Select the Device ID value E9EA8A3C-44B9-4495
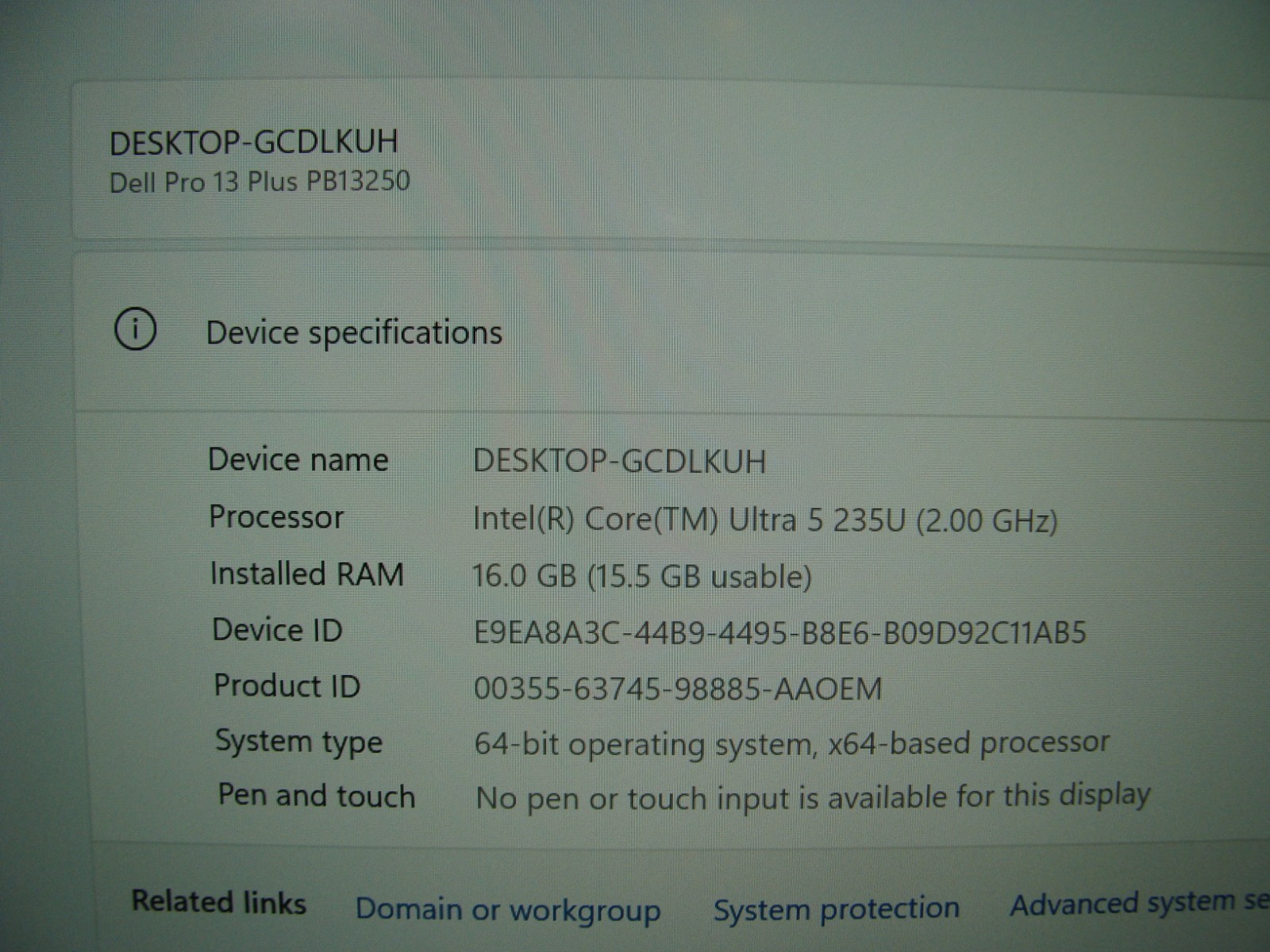The width and height of the screenshot is (1270, 952). pyautogui.click(x=779, y=632)
